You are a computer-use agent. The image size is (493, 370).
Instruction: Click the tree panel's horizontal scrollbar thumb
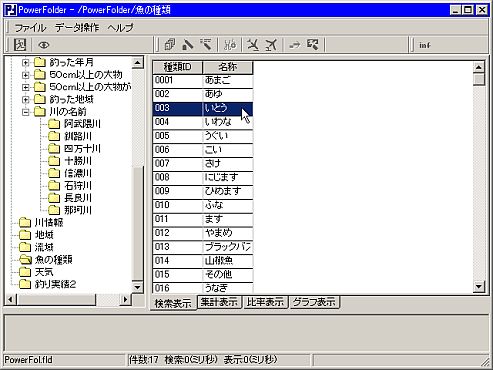56,299
